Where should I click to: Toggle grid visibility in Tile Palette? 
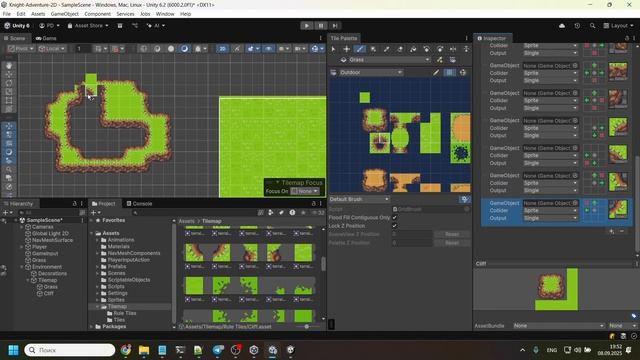click(x=449, y=72)
